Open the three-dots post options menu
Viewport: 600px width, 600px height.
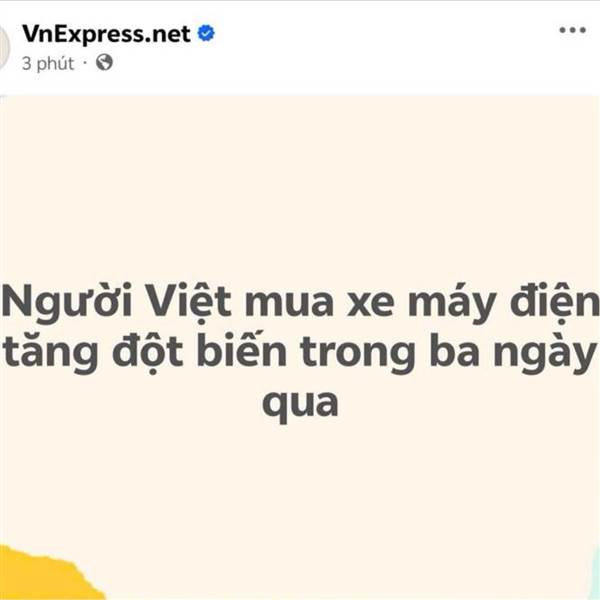(572, 30)
